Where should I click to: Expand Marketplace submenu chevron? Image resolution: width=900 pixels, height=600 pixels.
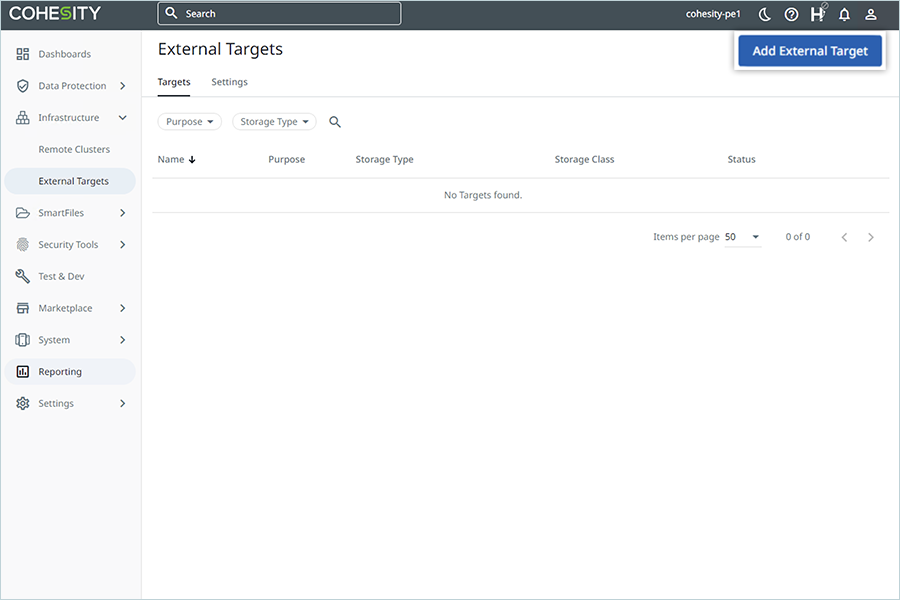point(122,308)
